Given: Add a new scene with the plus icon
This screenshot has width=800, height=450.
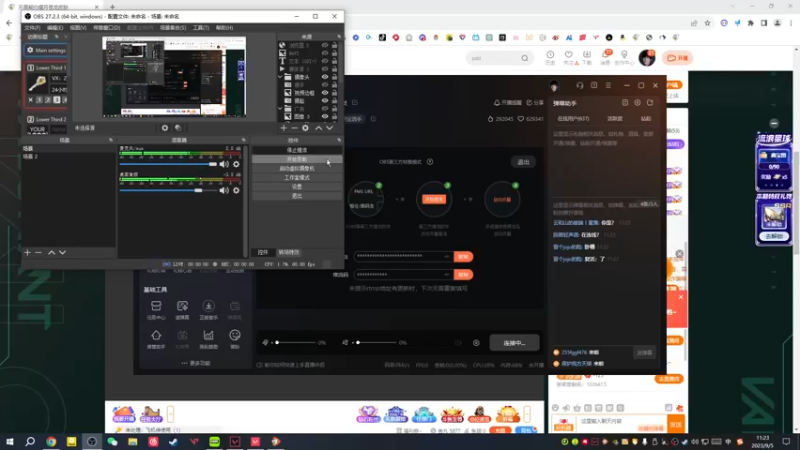Looking at the screenshot, I should 28,253.
